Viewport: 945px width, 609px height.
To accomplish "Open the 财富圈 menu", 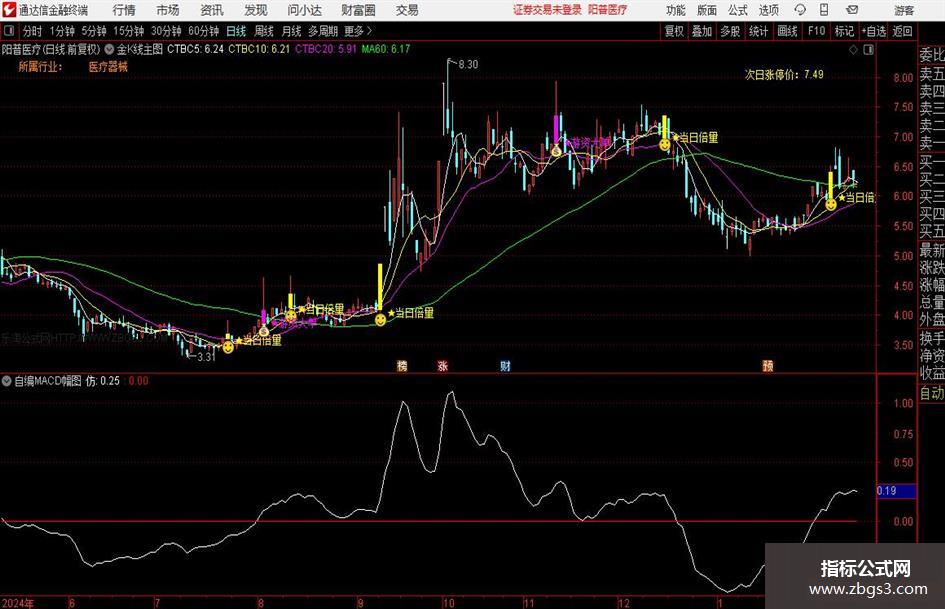I will (x=359, y=10).
